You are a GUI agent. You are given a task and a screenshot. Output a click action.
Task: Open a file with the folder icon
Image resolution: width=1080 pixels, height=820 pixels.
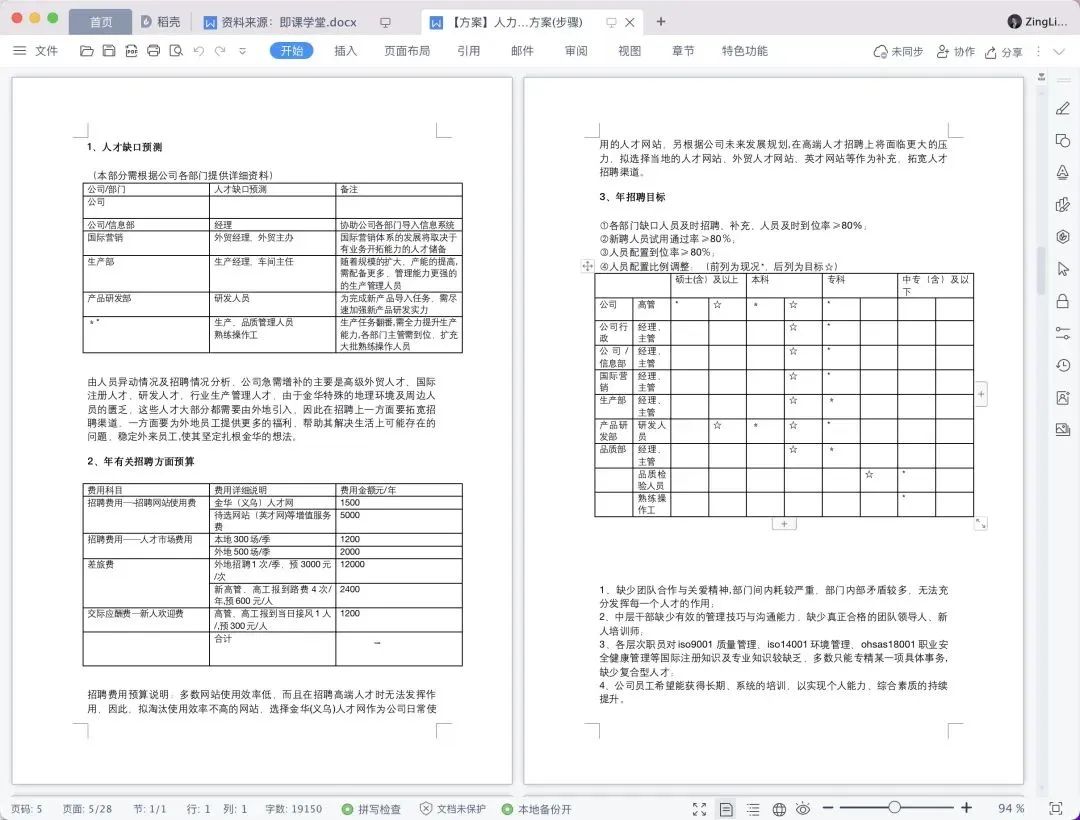pos(87,51)
